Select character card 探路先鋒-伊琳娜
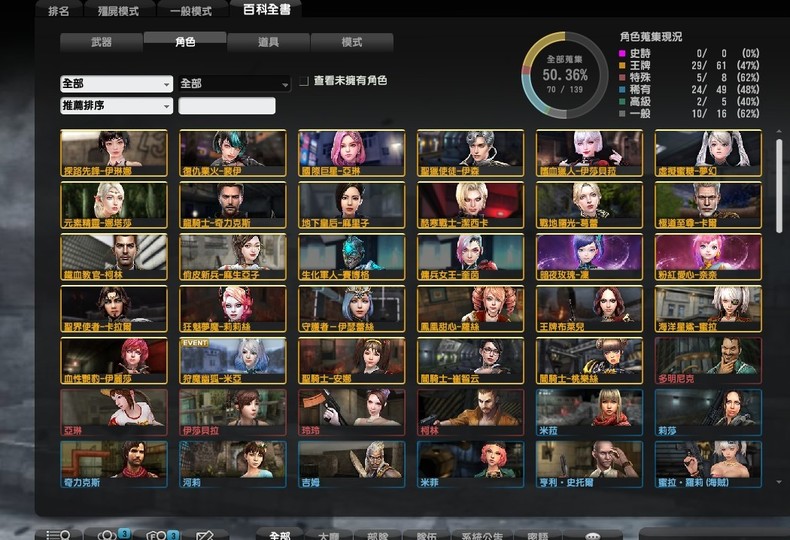 (x=114, y=153)
